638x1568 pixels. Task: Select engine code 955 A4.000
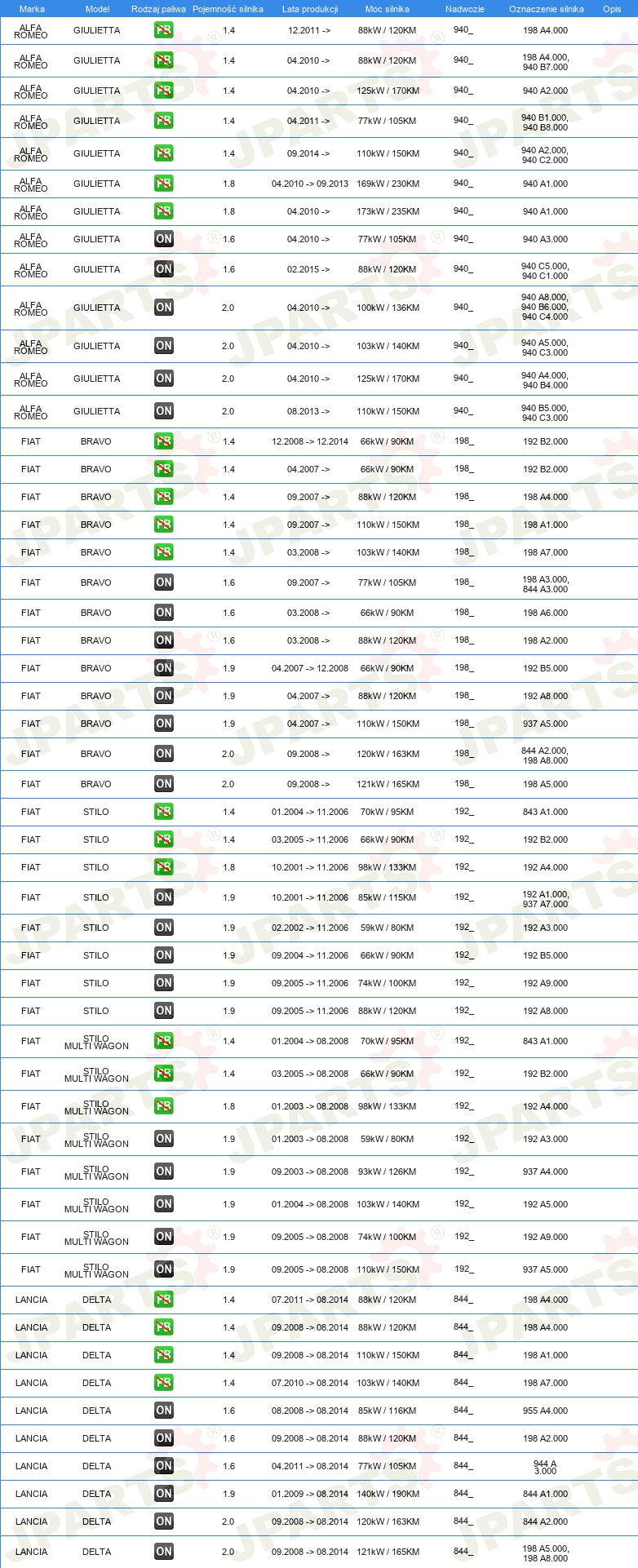546,1411
